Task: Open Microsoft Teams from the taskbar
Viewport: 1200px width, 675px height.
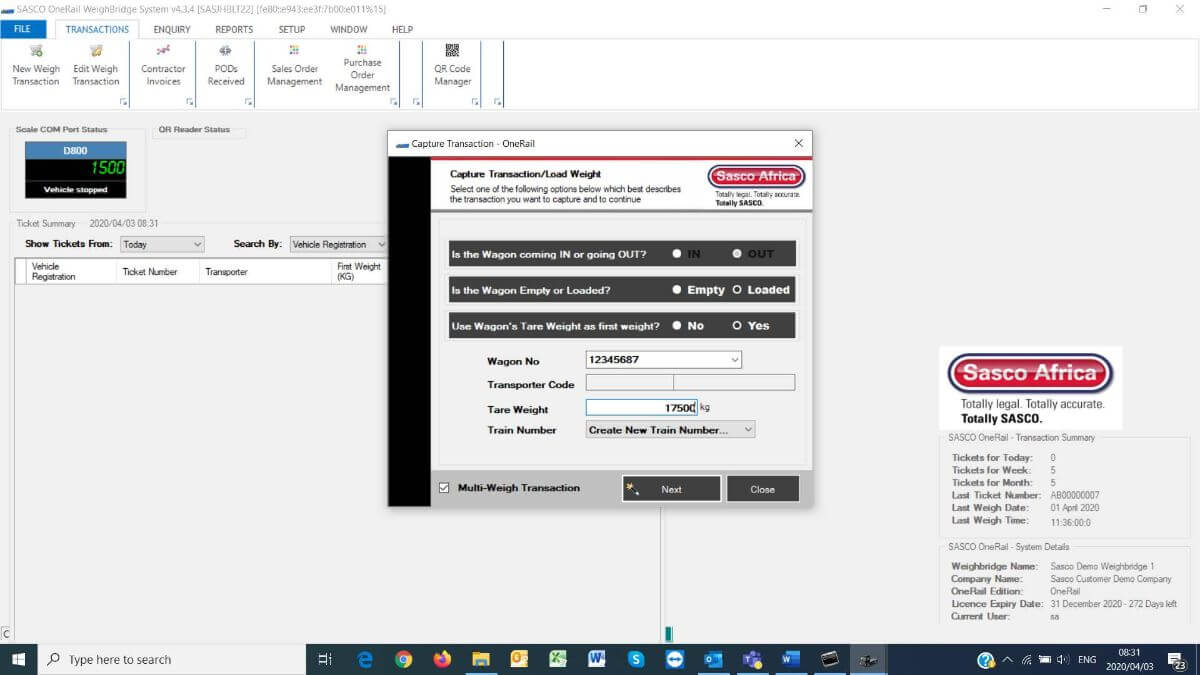Action: point(751,659)
